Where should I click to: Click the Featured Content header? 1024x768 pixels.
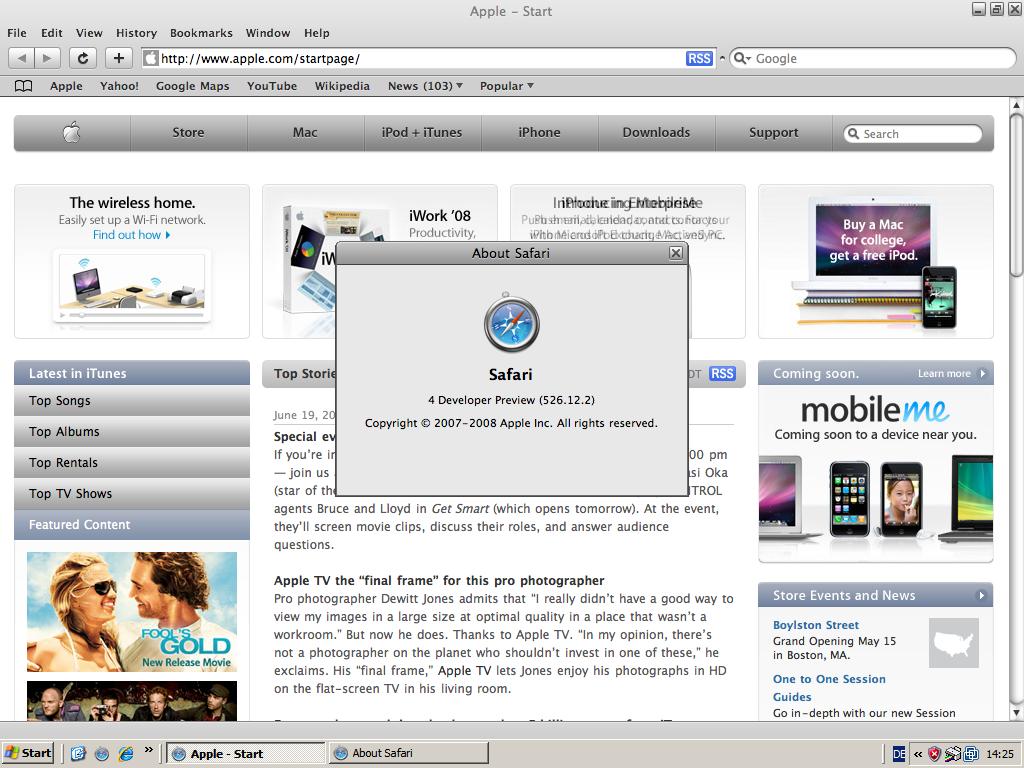pos(132,525)
